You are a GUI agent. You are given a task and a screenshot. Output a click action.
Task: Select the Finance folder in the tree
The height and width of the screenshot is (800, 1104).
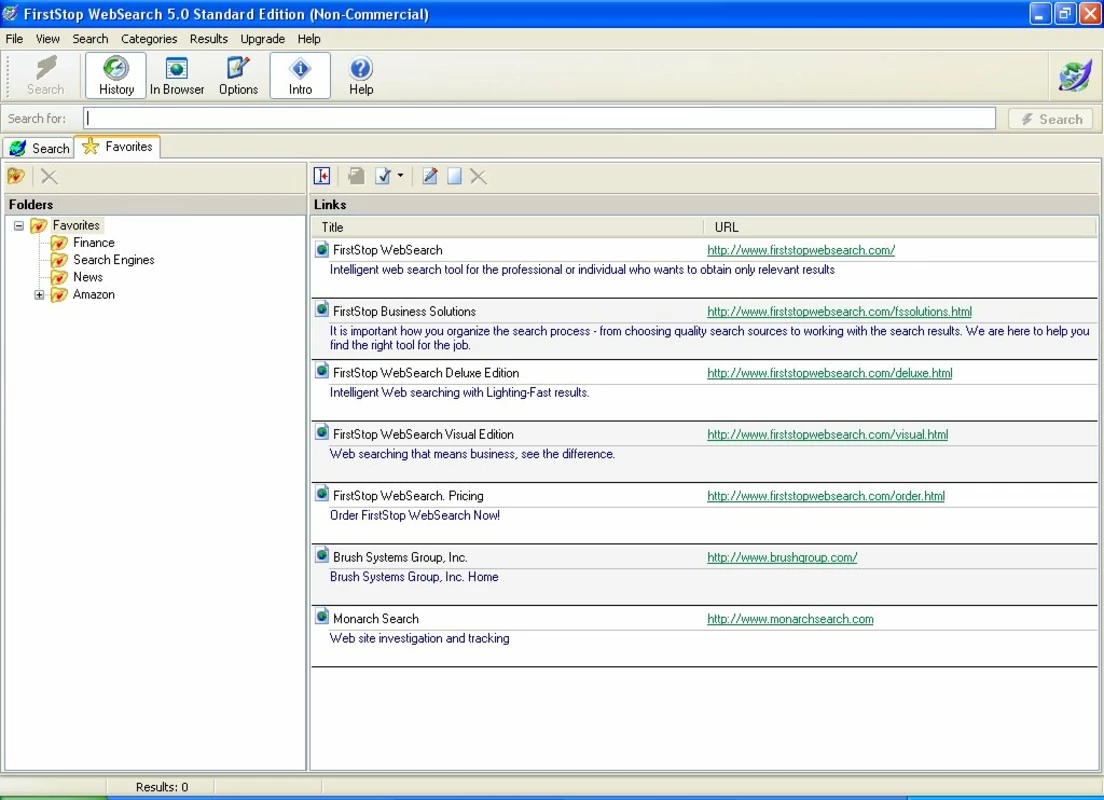pyautogui.click(x=94, y=242)
